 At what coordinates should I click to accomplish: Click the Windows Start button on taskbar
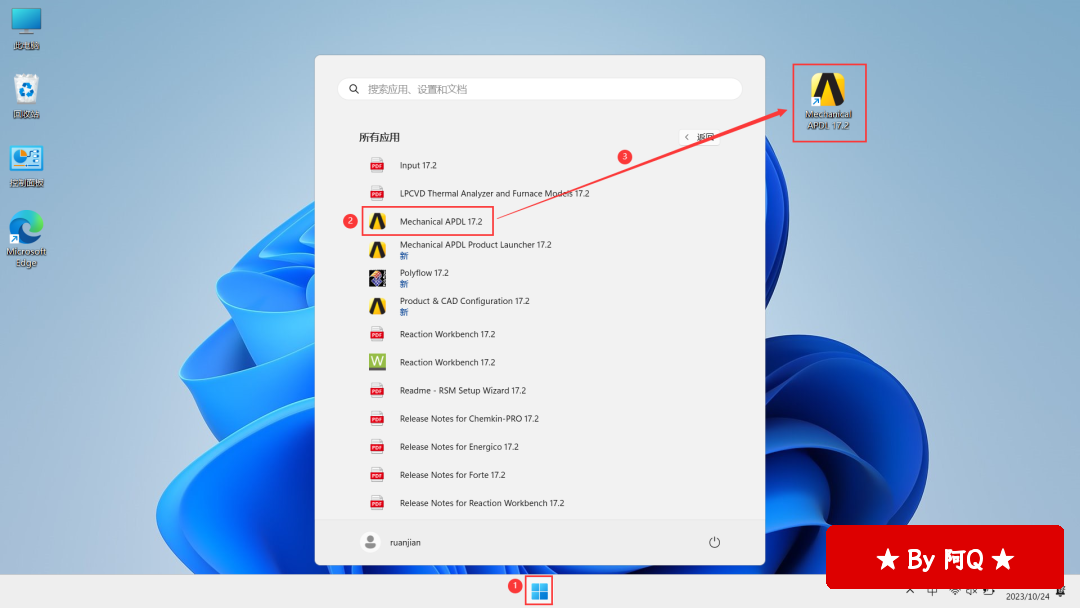540,591
